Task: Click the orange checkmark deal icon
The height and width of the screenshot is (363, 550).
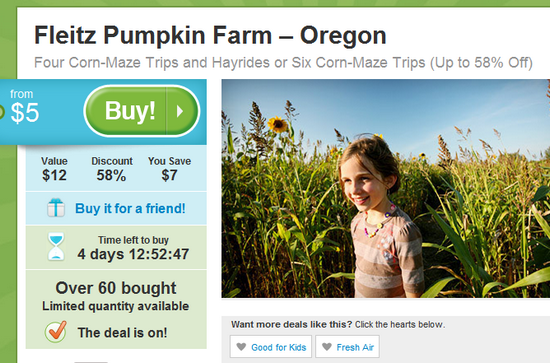Action: [x=56, y=331]
